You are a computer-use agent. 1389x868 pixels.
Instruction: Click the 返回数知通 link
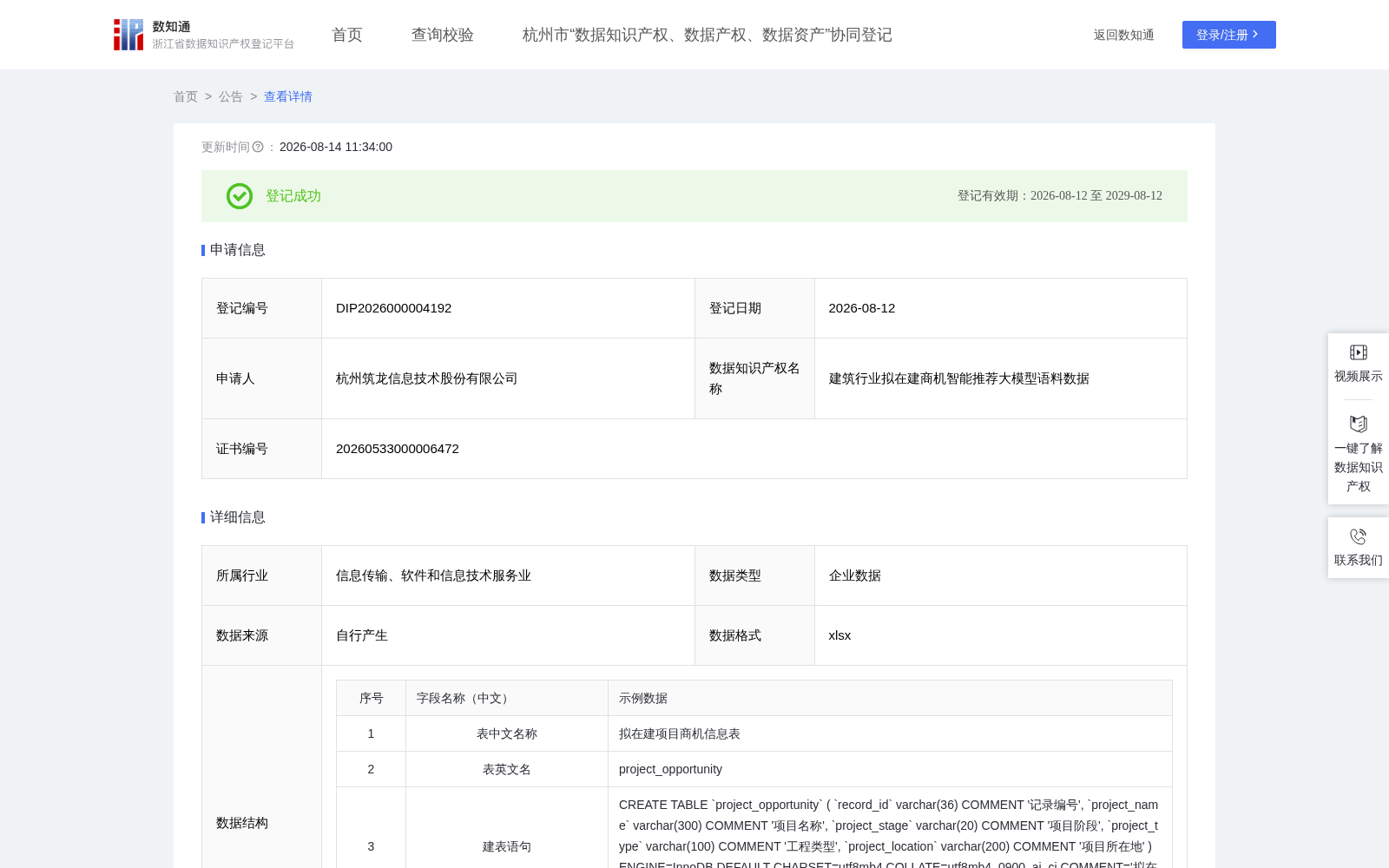click(x=1124, y=35)
